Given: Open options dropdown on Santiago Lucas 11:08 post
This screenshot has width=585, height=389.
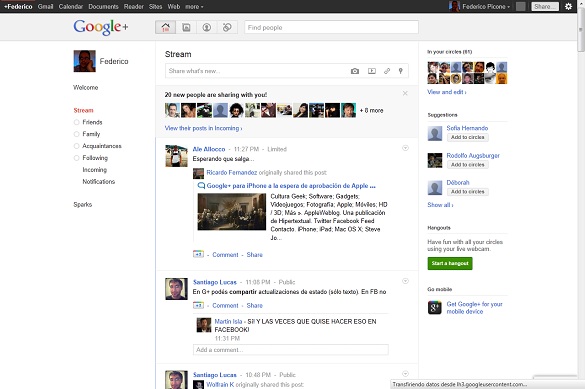Looking at the screenshot, I should click(405, 281).
